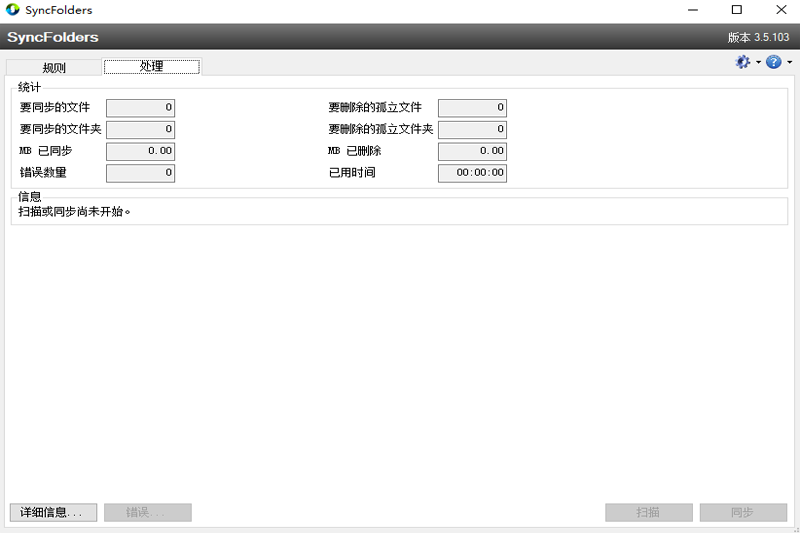Click the MB 已删除 value field

coord(472,151)
